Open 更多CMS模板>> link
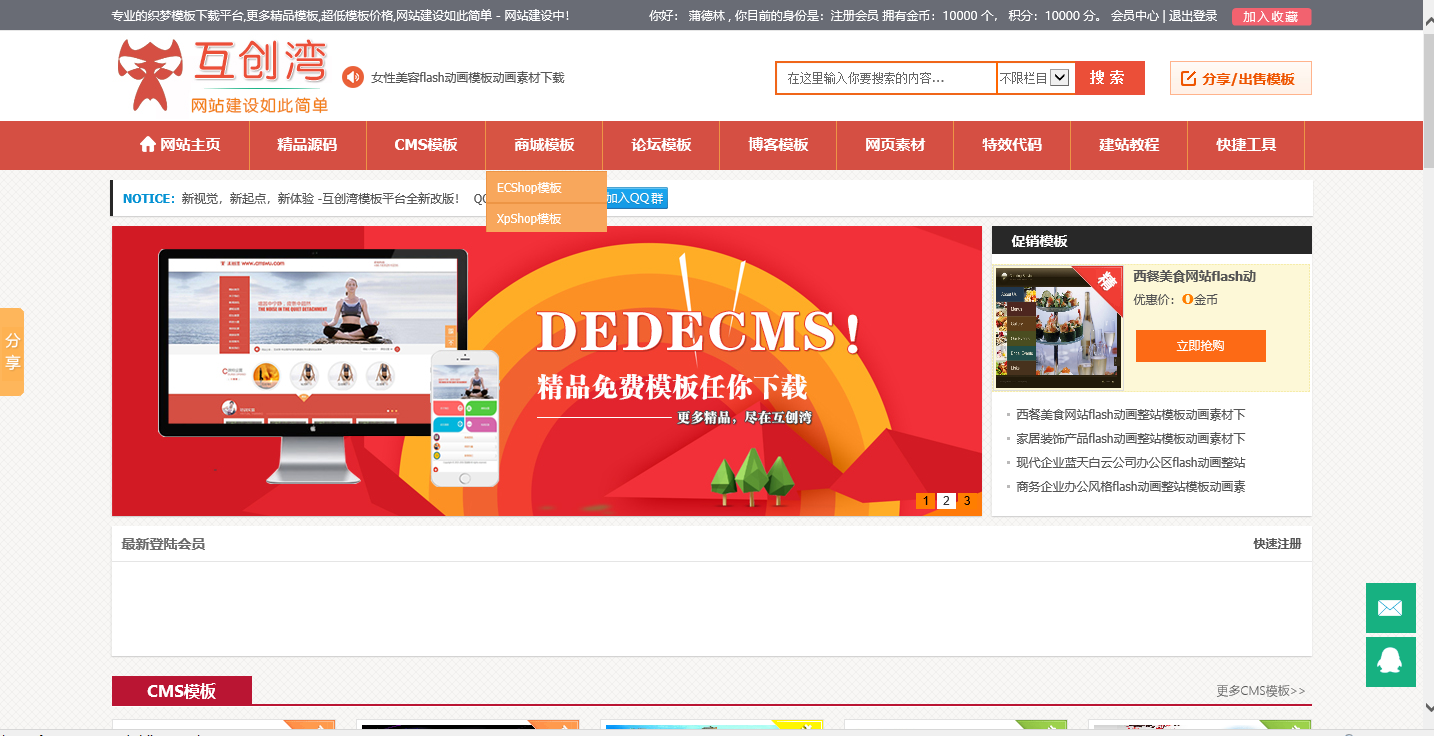This screenshot has height=736, width=1434. [1260, 691]
